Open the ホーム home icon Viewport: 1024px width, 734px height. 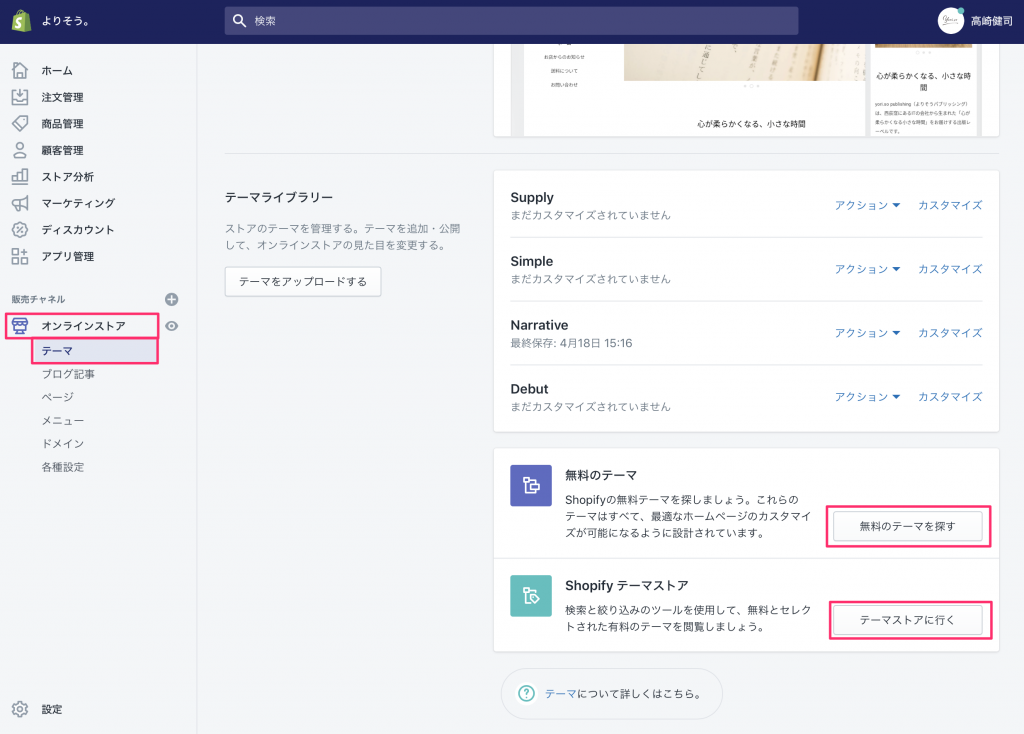pos(20,70)
